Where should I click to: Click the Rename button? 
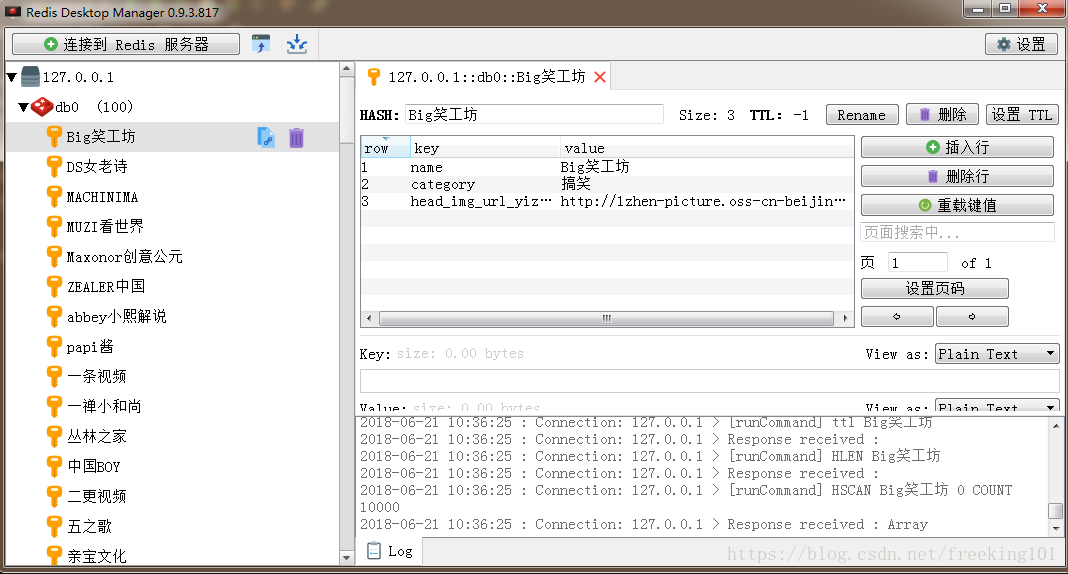coord(862,115)
